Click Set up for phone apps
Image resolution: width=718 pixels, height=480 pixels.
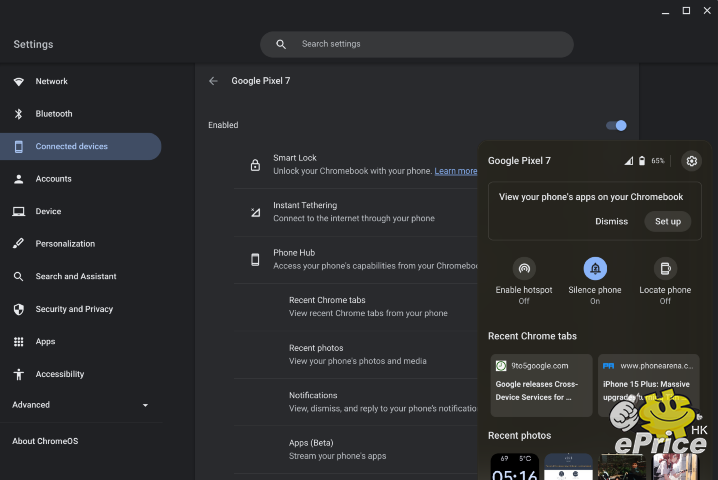click(668, 222)
